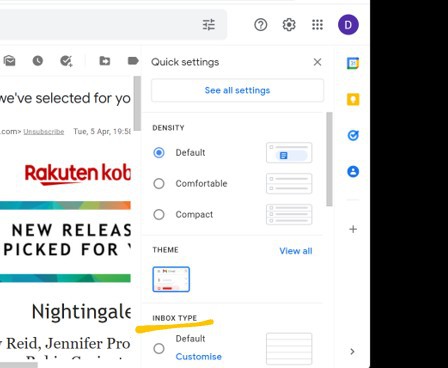448x368 pixels.
Task: Click the Quick settings title text
Action: click(x=185, y=62)
